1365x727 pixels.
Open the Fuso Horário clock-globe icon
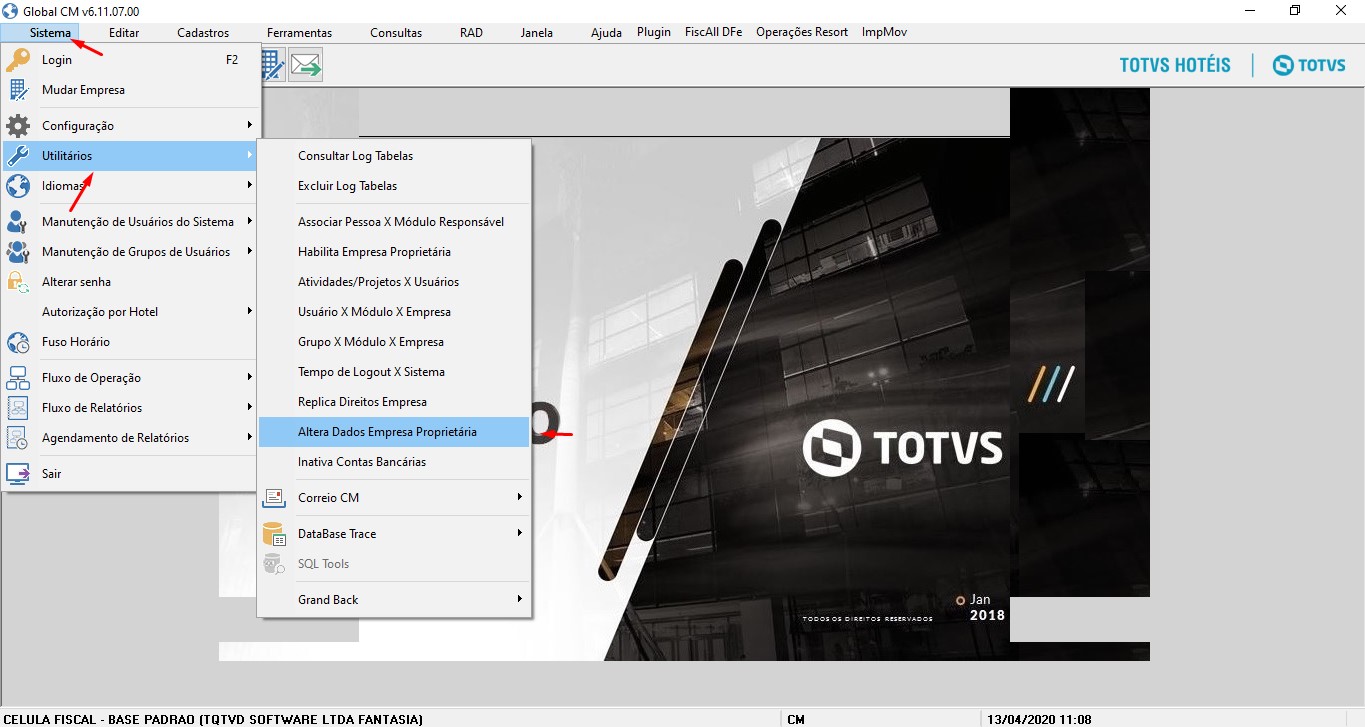pyautogui.click(x=18, y=342)
